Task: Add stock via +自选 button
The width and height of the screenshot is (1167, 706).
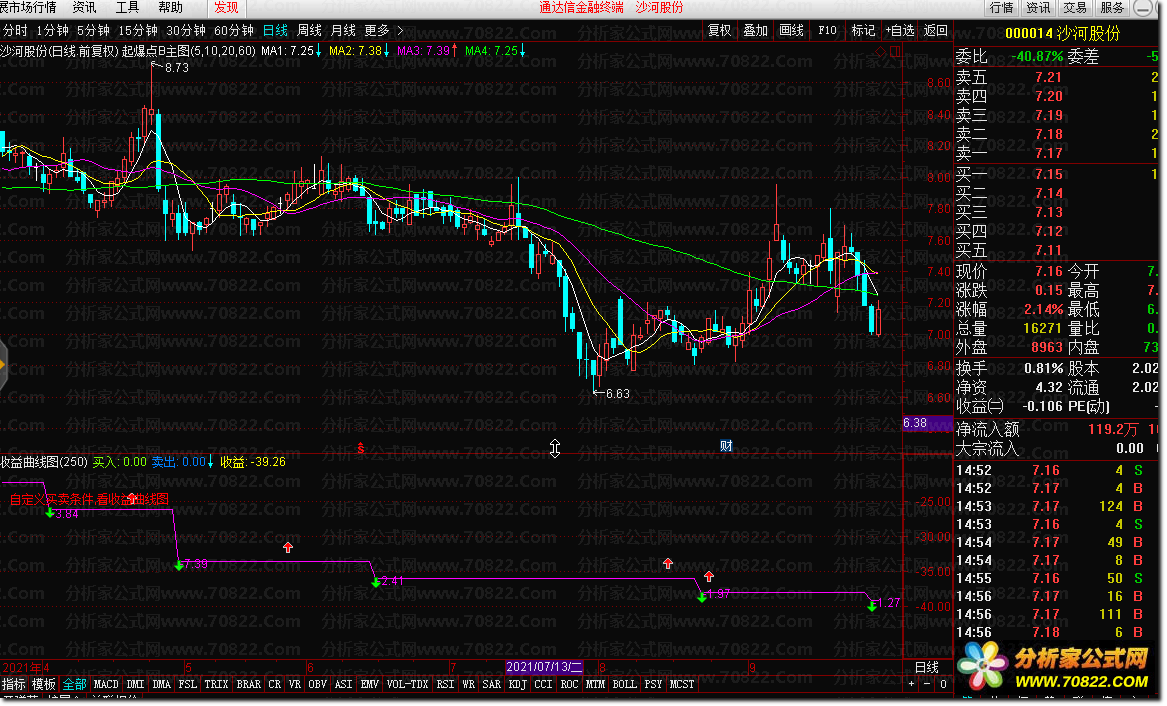Action: click(x=899, y=31)
